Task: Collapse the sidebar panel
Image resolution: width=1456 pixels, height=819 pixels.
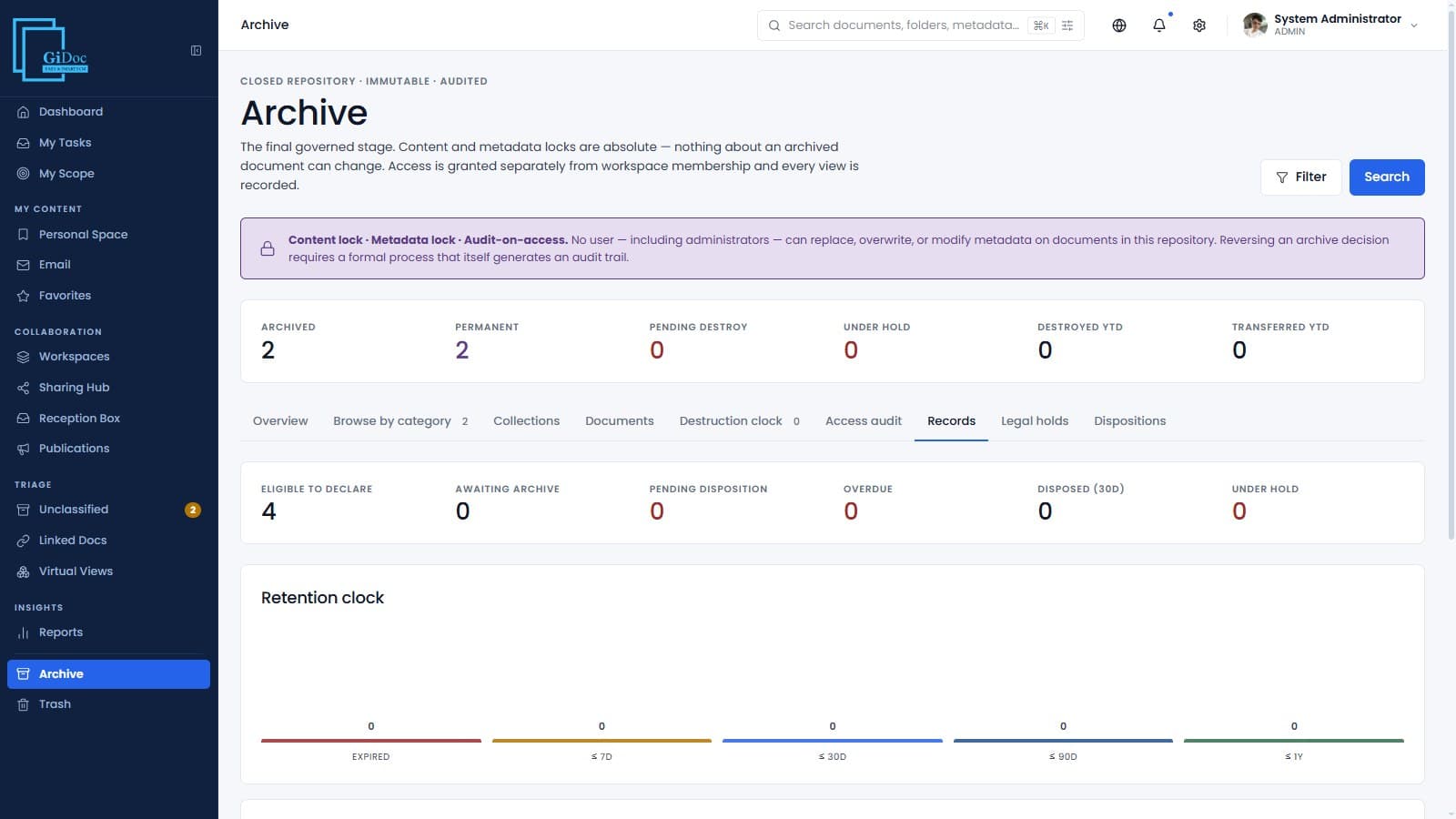Action: [x=196, y=51]
